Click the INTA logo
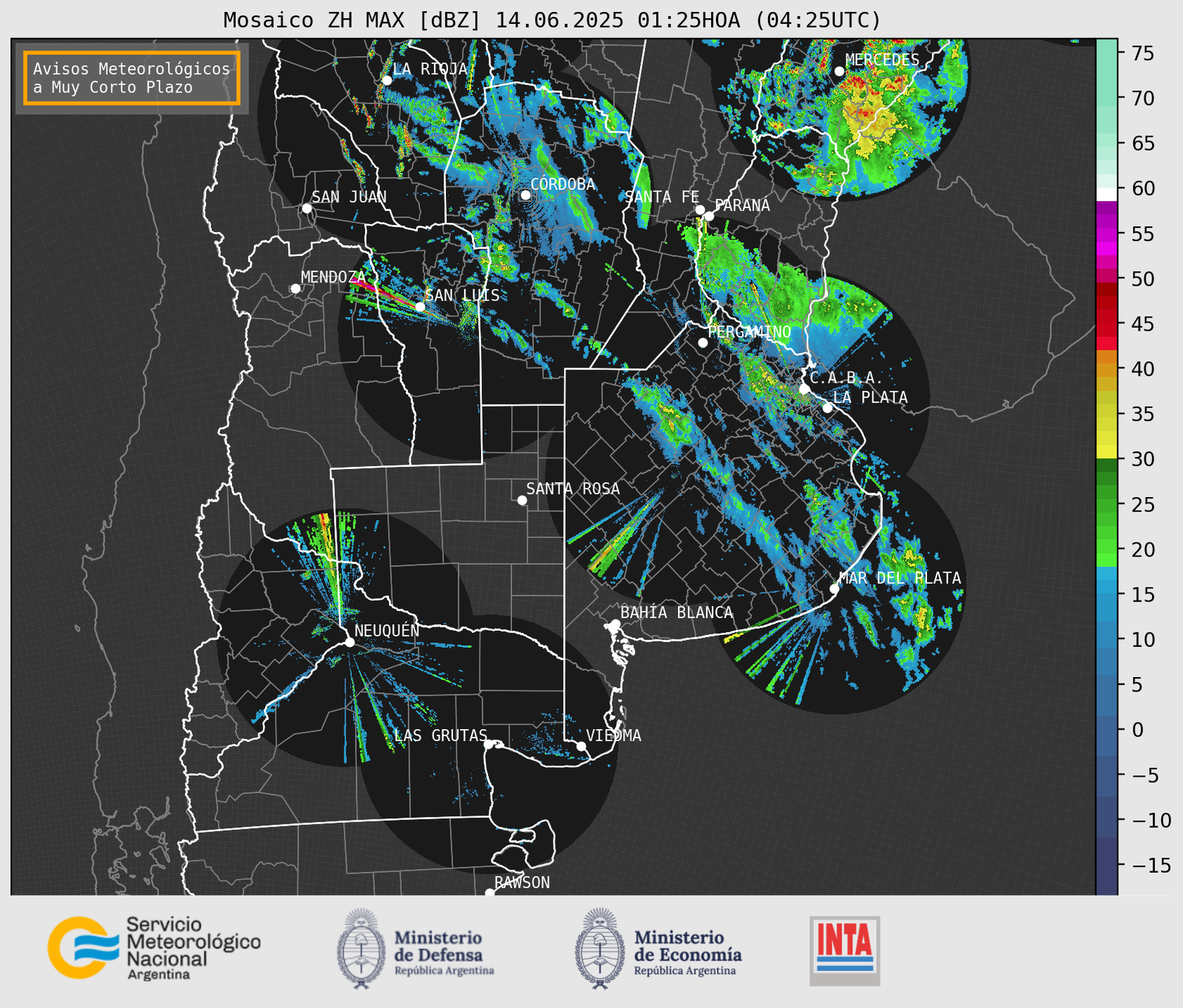This screenshot has height=1008, width=1183. (x=844, y=951)
